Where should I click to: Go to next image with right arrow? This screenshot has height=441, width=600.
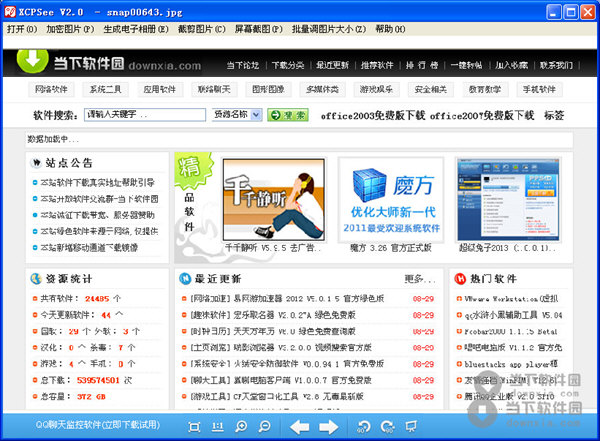[x=328, y=426]
